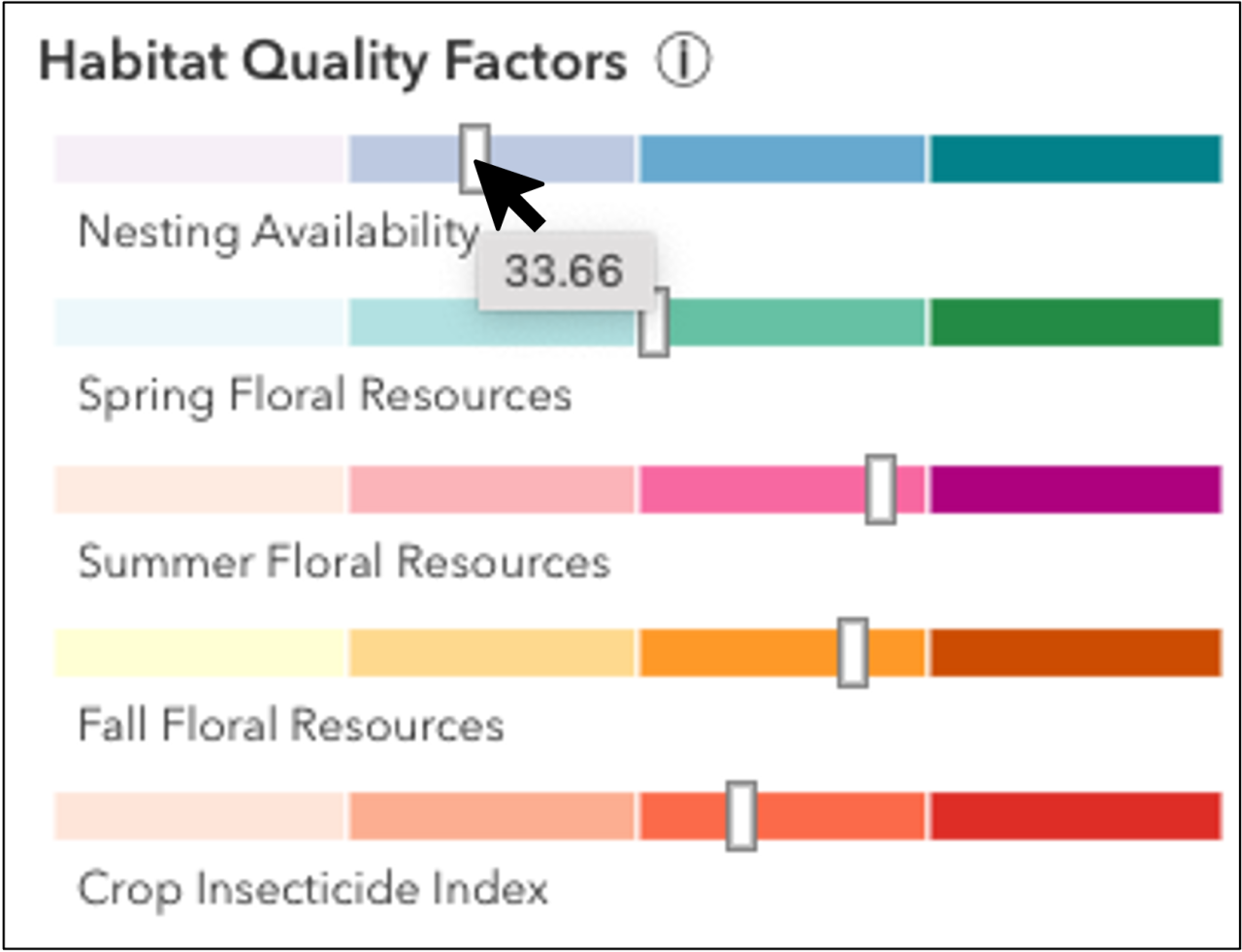Select the magenta Summer Floral Resources segment

click(1076, 489)
